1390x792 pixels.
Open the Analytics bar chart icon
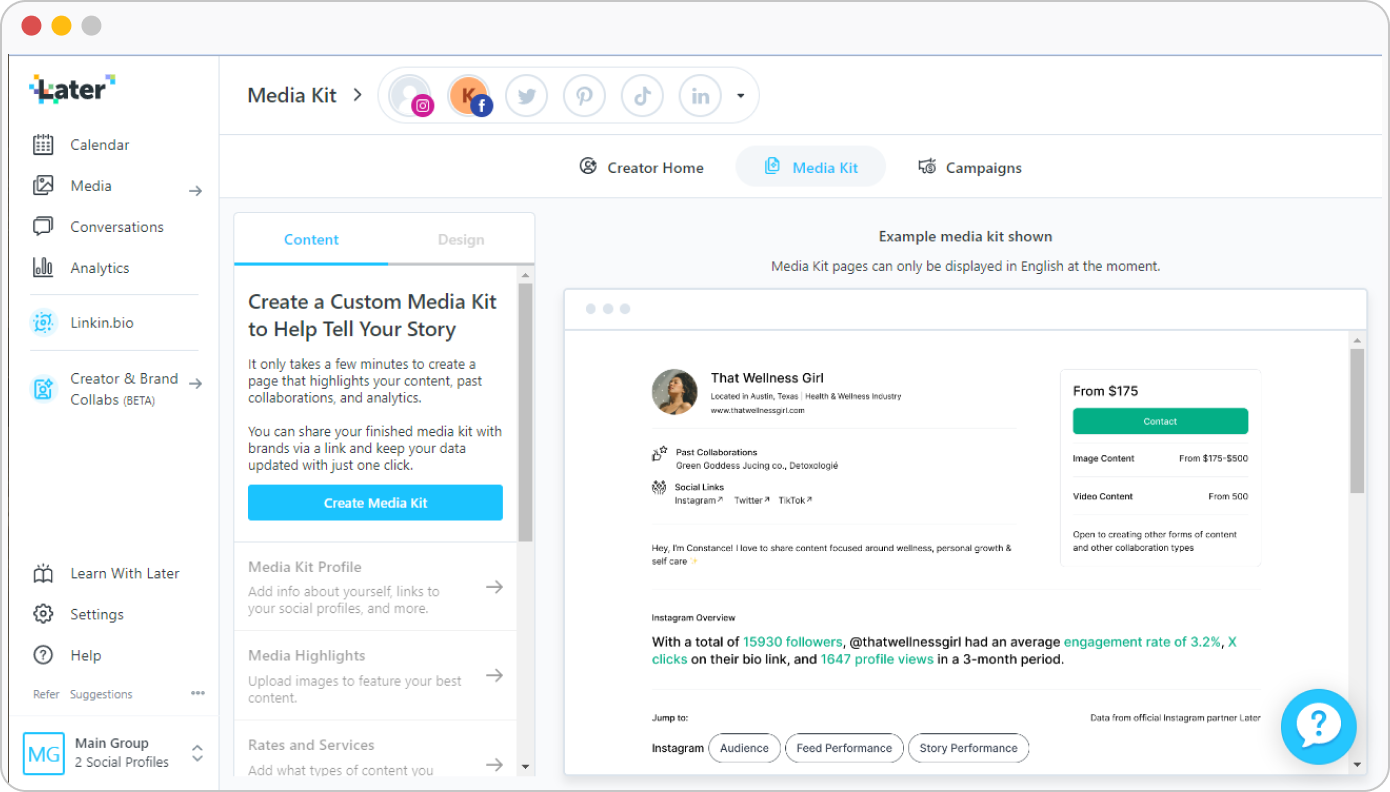pos(43,268)
